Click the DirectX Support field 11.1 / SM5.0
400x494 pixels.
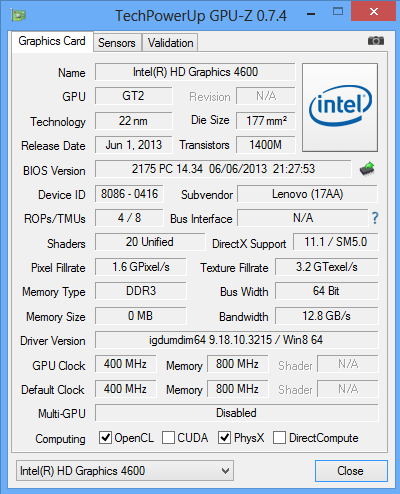pos(336,242)
